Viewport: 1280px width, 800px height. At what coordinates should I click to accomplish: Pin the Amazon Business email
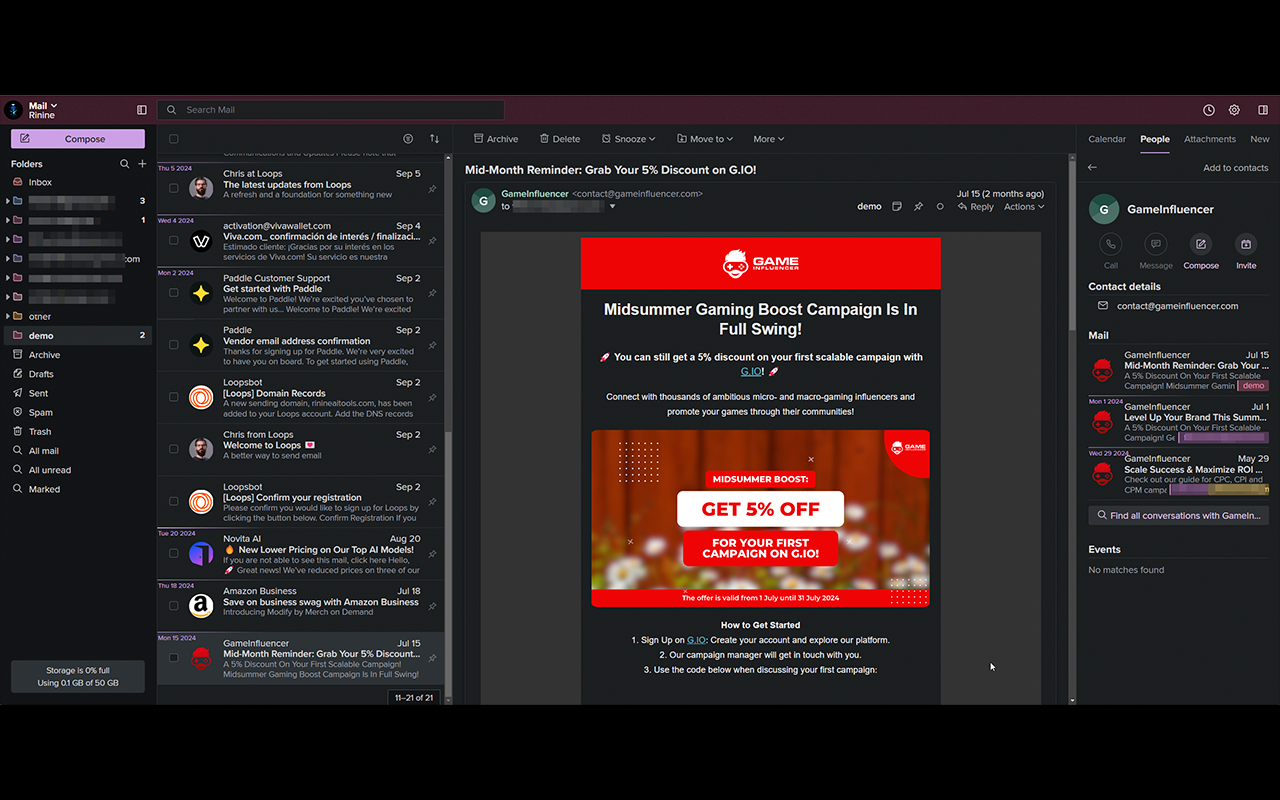[432, 606]
